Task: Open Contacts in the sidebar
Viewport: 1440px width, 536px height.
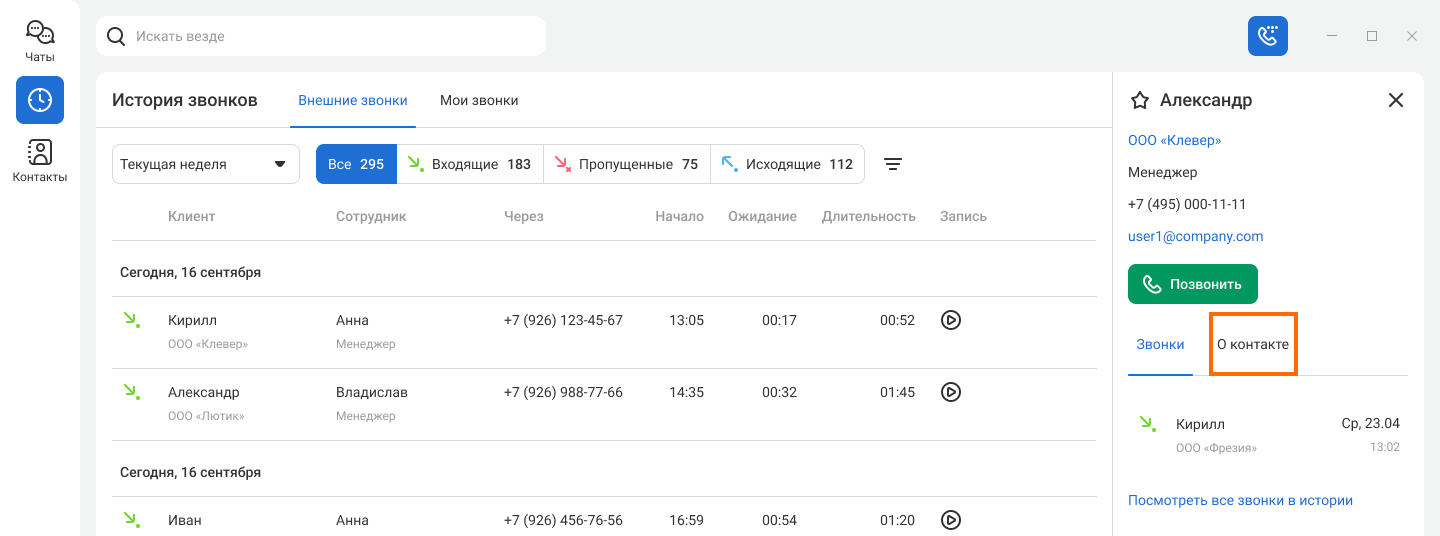Action: pos(40,161)
